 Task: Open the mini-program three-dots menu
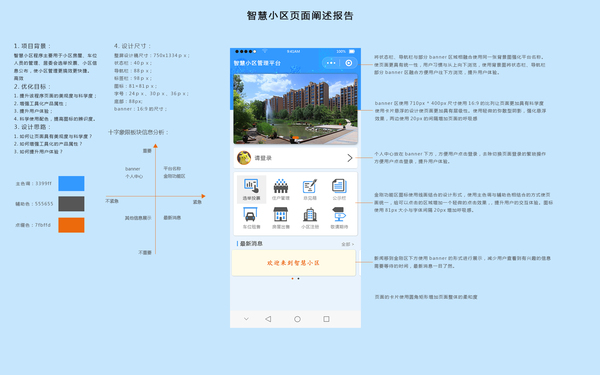(331, 63)
